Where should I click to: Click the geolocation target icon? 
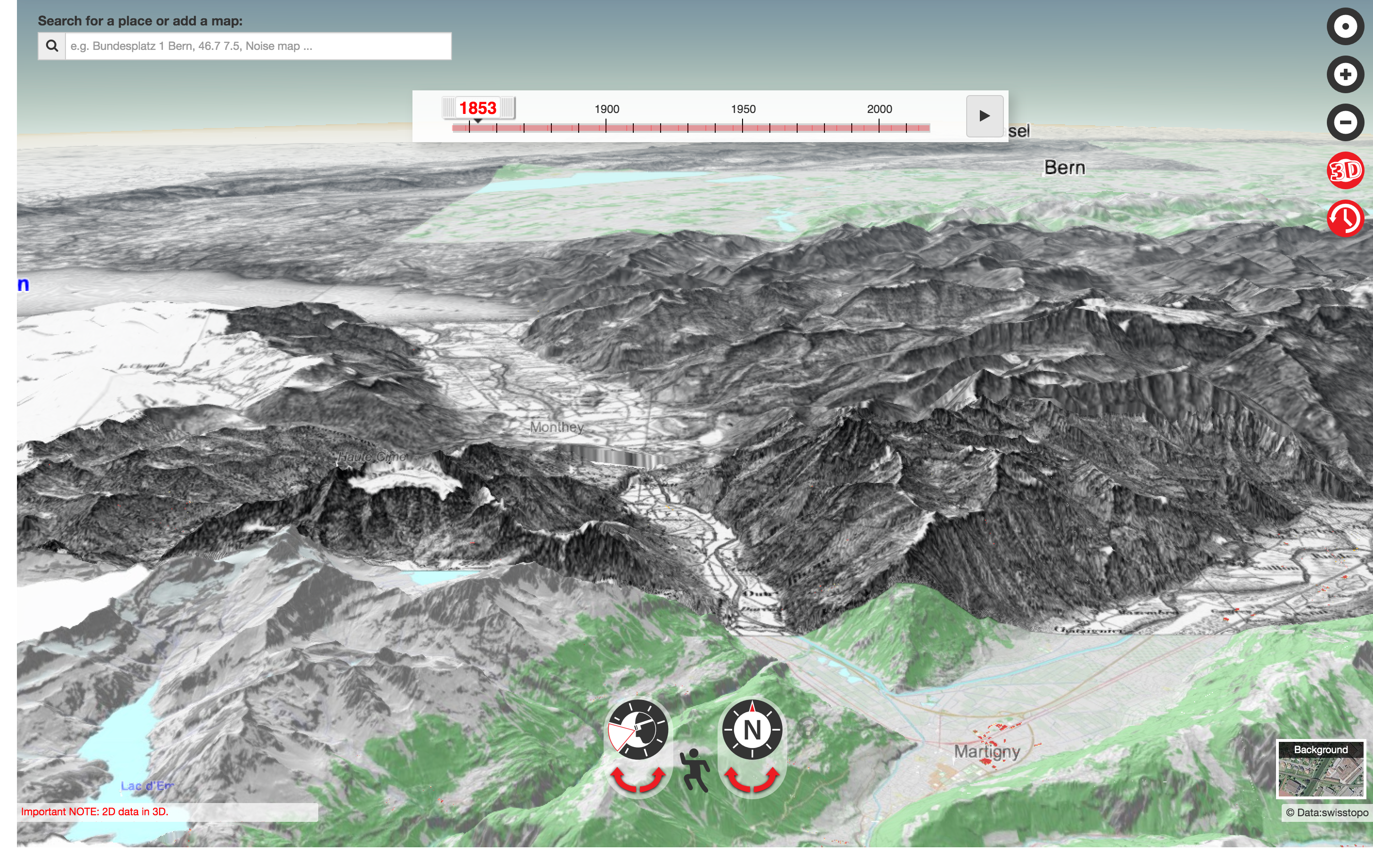pos(1345,26)
